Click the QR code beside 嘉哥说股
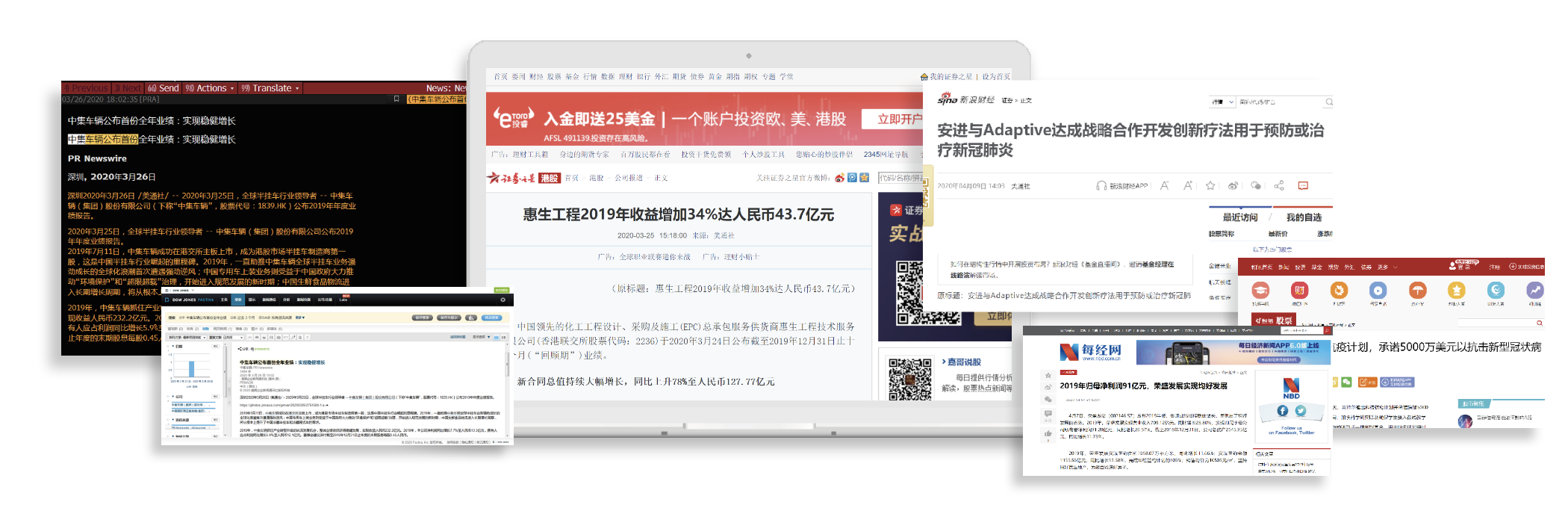This screenshot has height=508, width=1568. click(910, 378)
